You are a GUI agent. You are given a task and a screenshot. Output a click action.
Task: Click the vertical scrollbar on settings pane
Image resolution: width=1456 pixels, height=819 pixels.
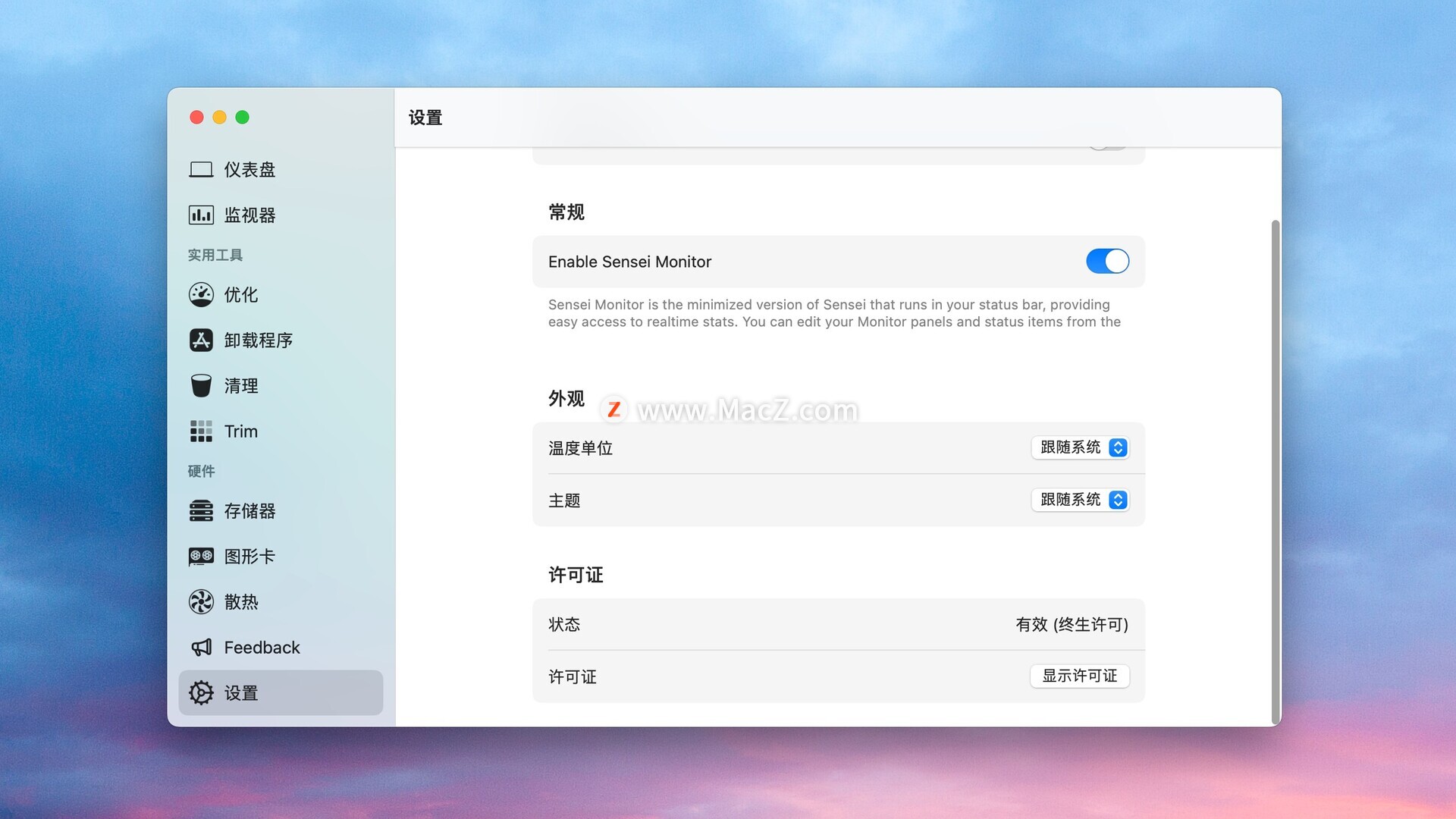pyautogui.click(x=1276, y=472)
